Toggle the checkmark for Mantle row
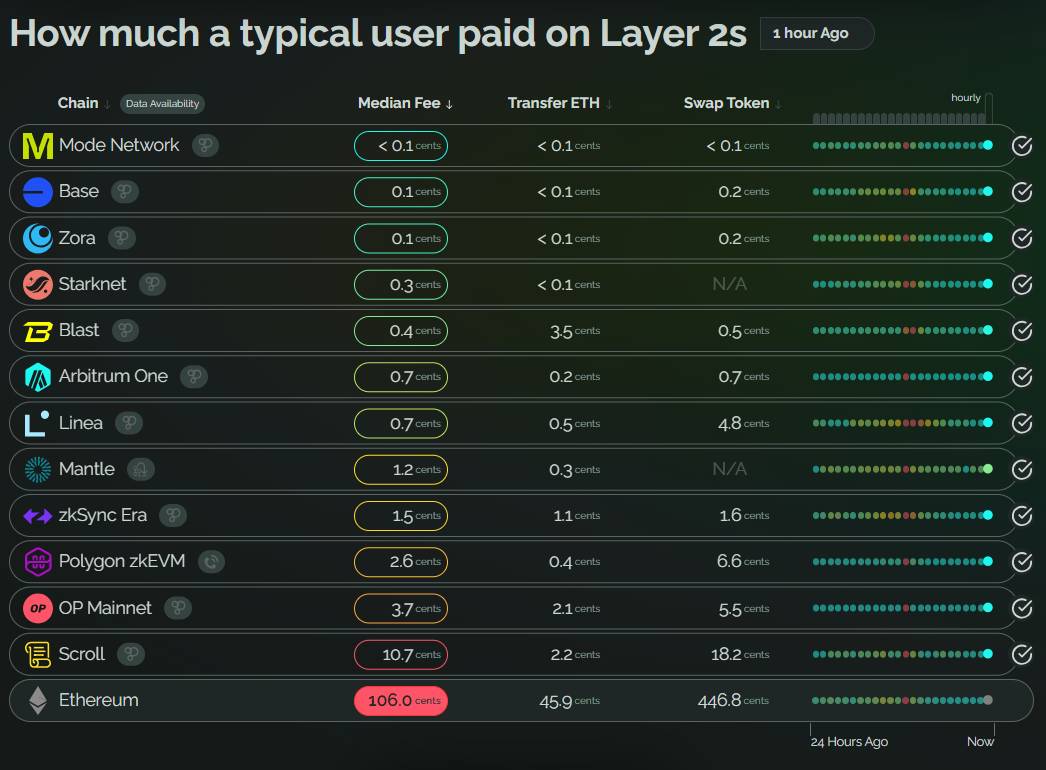 point(1022,470)
